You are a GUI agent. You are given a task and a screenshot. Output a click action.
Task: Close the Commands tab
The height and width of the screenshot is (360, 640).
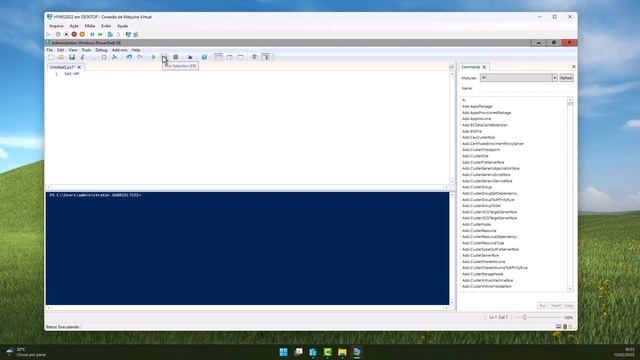pyautogui.click(x=484, y=67)
